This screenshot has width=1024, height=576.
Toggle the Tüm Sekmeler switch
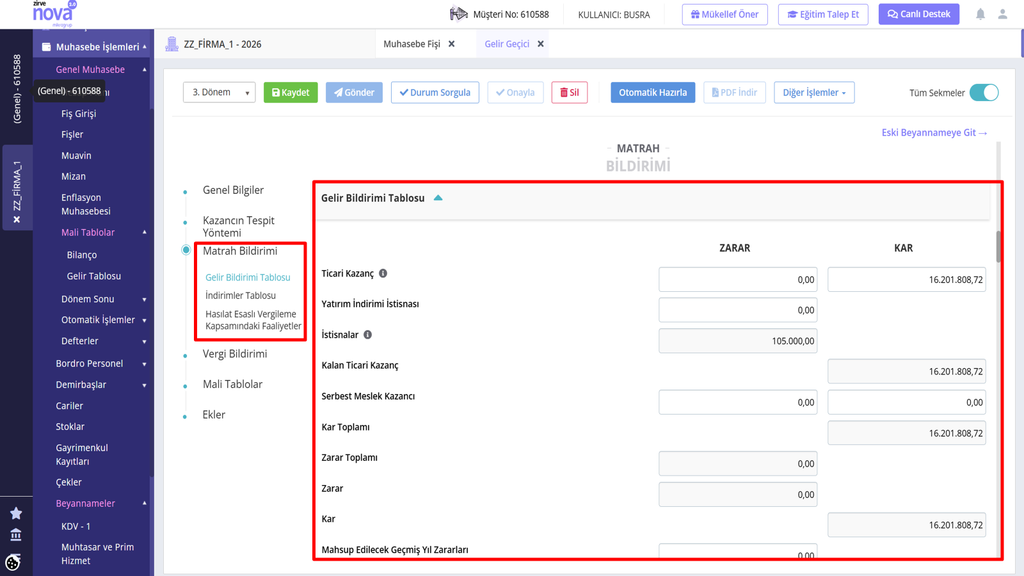tap(984, 93)
